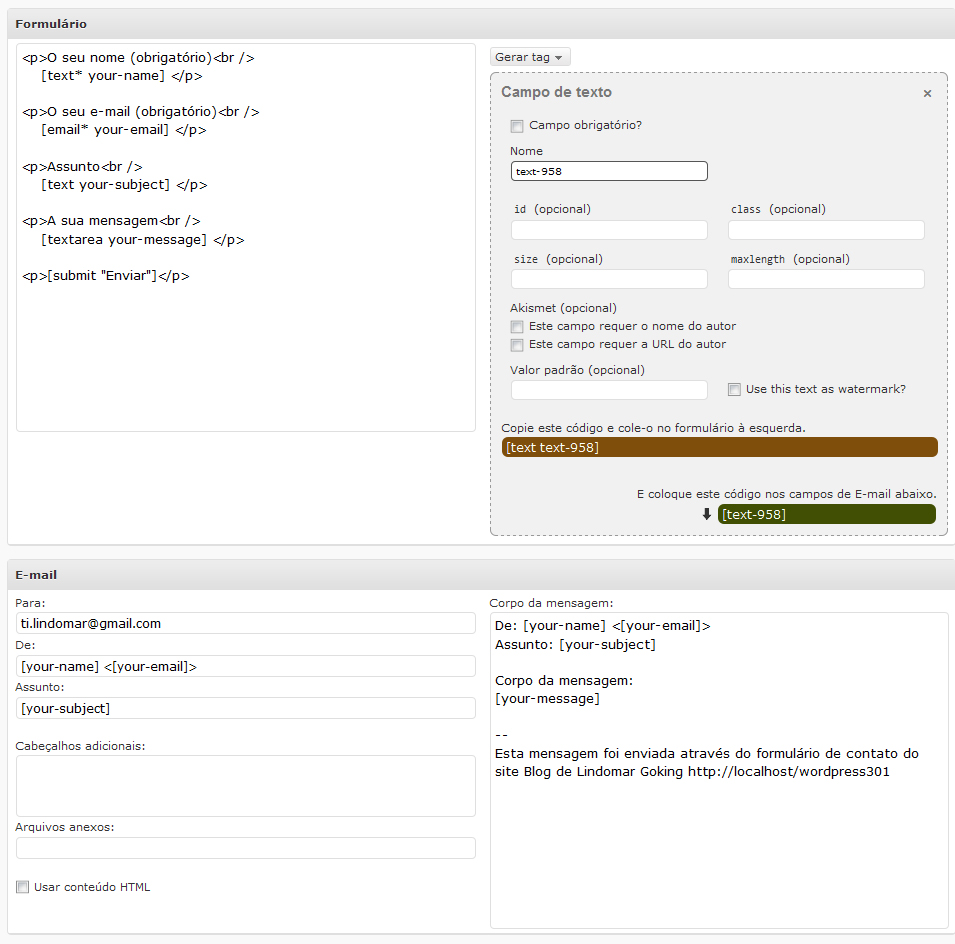Open the Gerar tag dropdown

530,57
